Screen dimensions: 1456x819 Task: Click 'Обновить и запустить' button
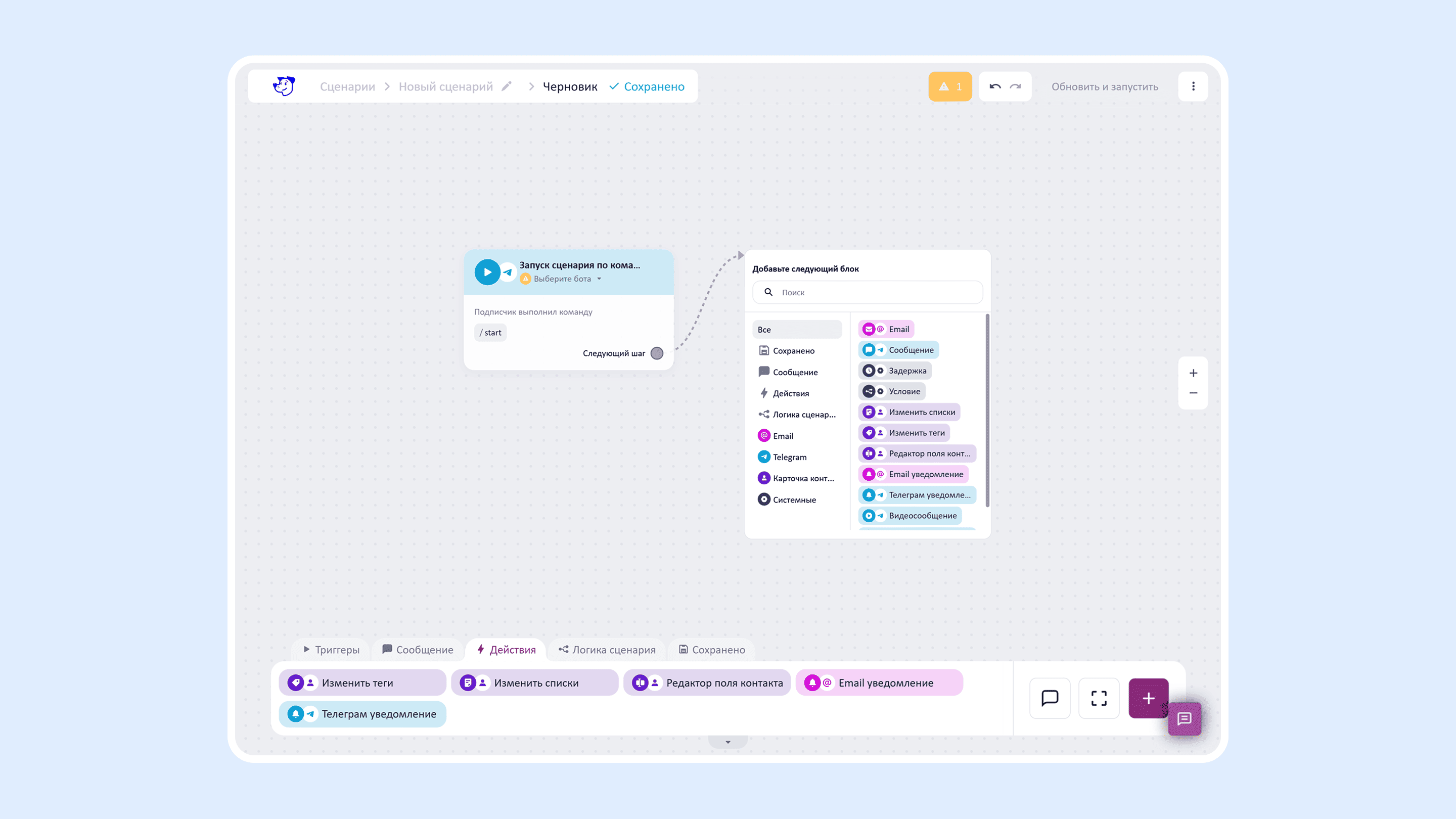point(1105,86)
